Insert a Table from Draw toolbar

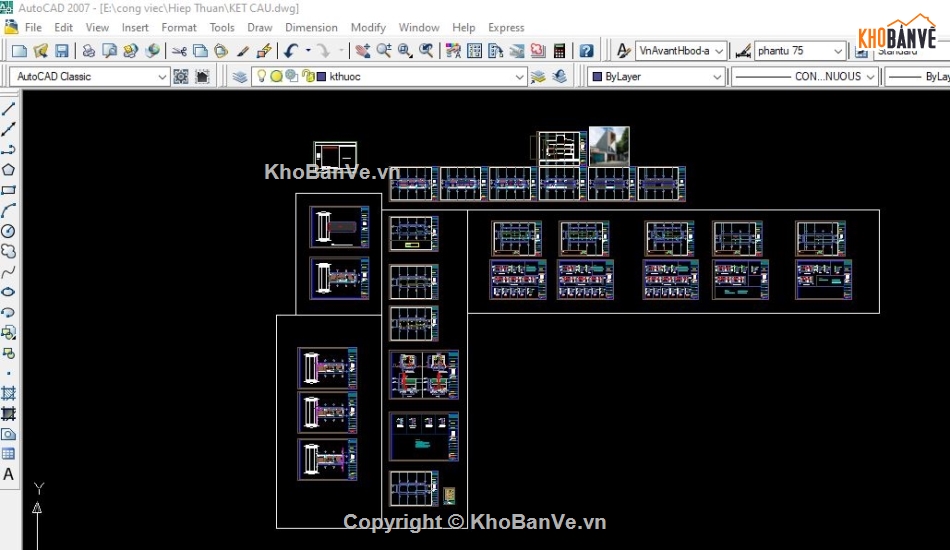pos(8,454)
